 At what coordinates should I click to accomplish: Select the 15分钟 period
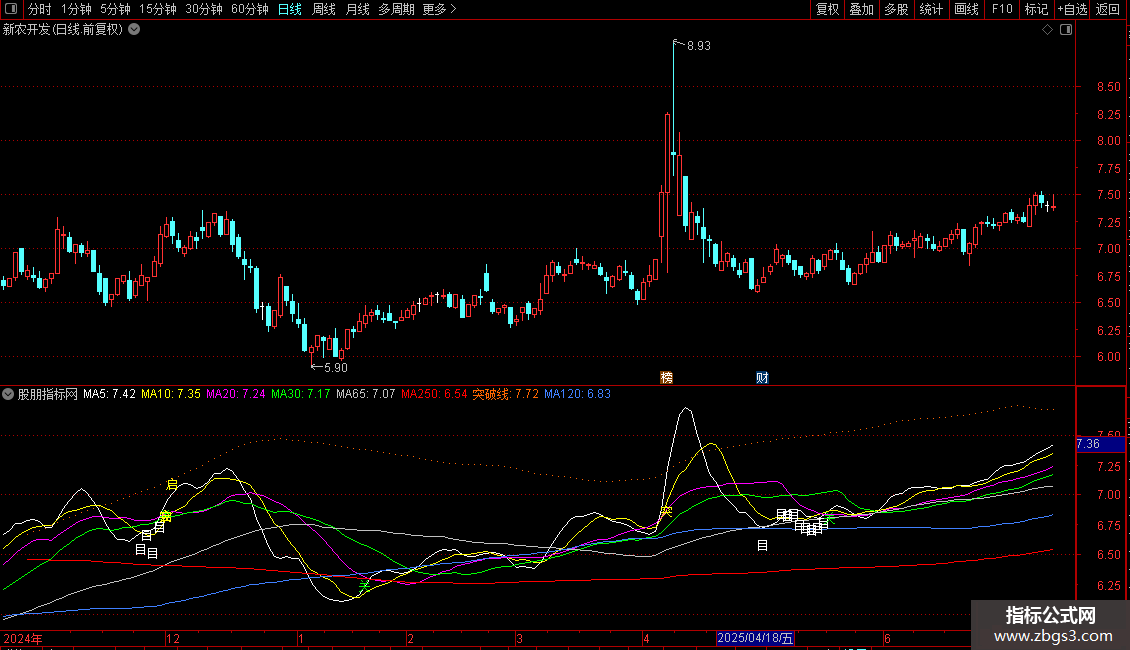tap(157, 9)
